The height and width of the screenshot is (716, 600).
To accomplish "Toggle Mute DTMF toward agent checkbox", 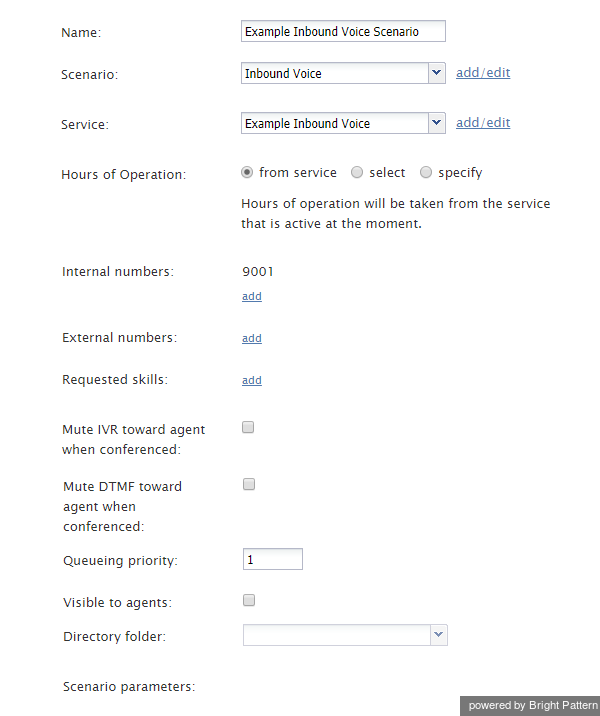I will click(249, 484).
